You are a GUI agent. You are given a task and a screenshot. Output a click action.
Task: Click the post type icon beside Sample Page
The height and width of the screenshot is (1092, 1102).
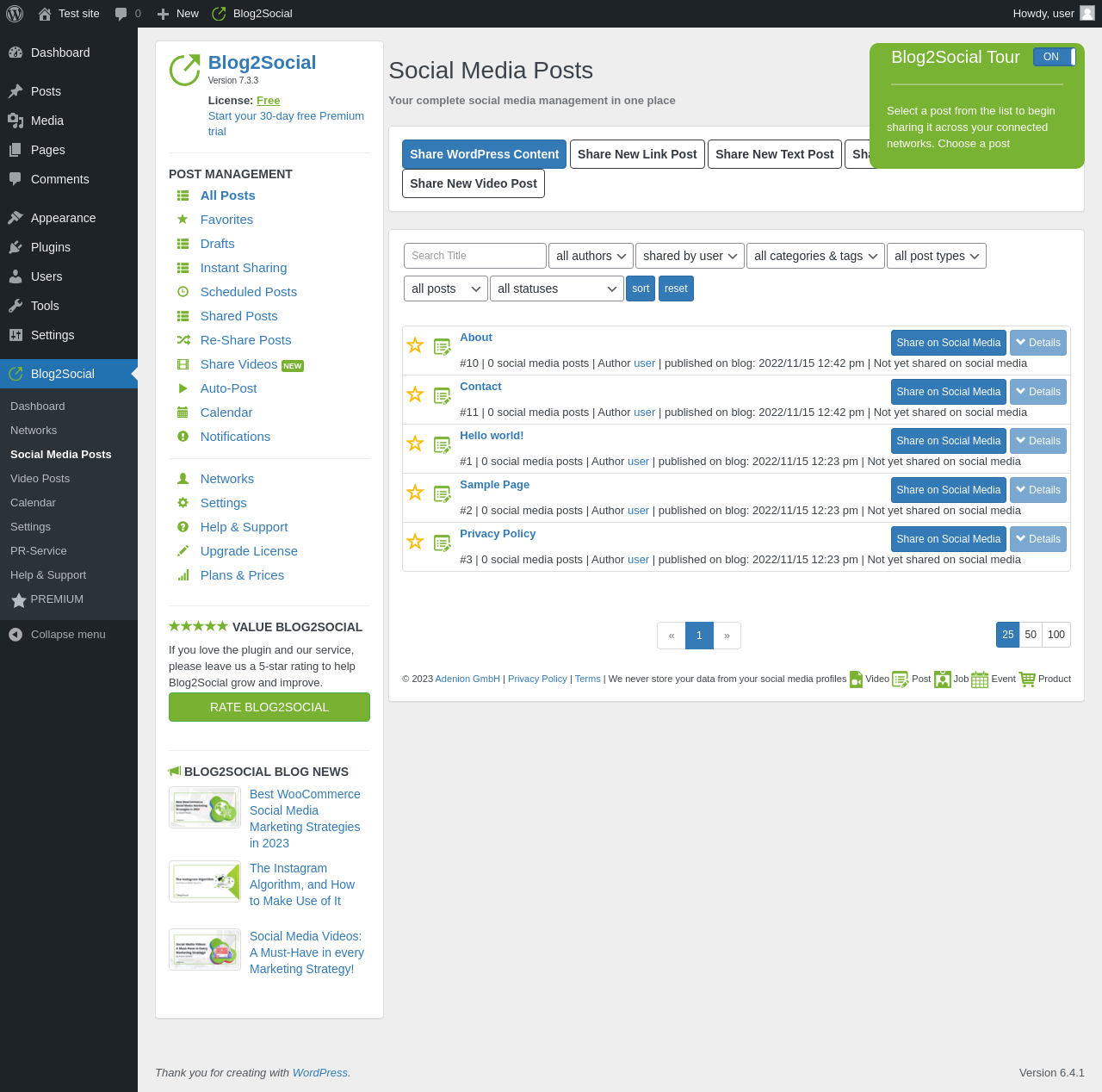[443, 494]
